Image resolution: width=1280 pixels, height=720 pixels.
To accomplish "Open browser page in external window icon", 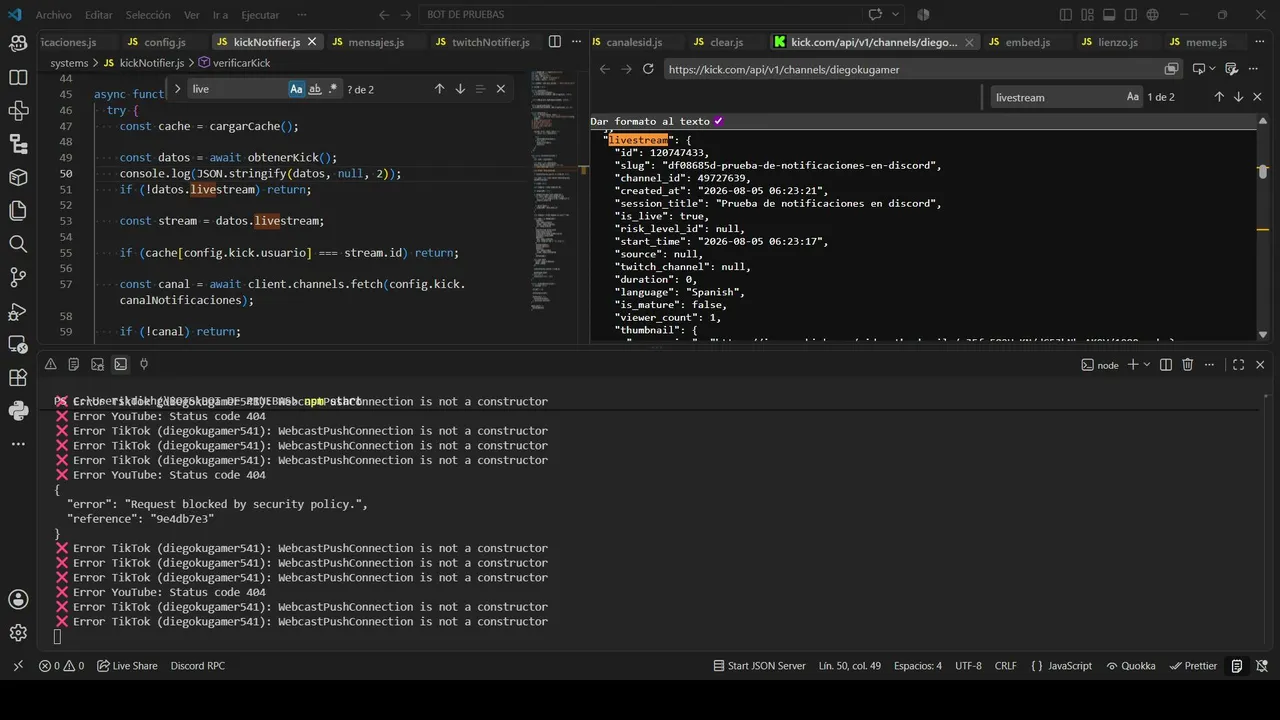I will click(x=1171, y=69).
